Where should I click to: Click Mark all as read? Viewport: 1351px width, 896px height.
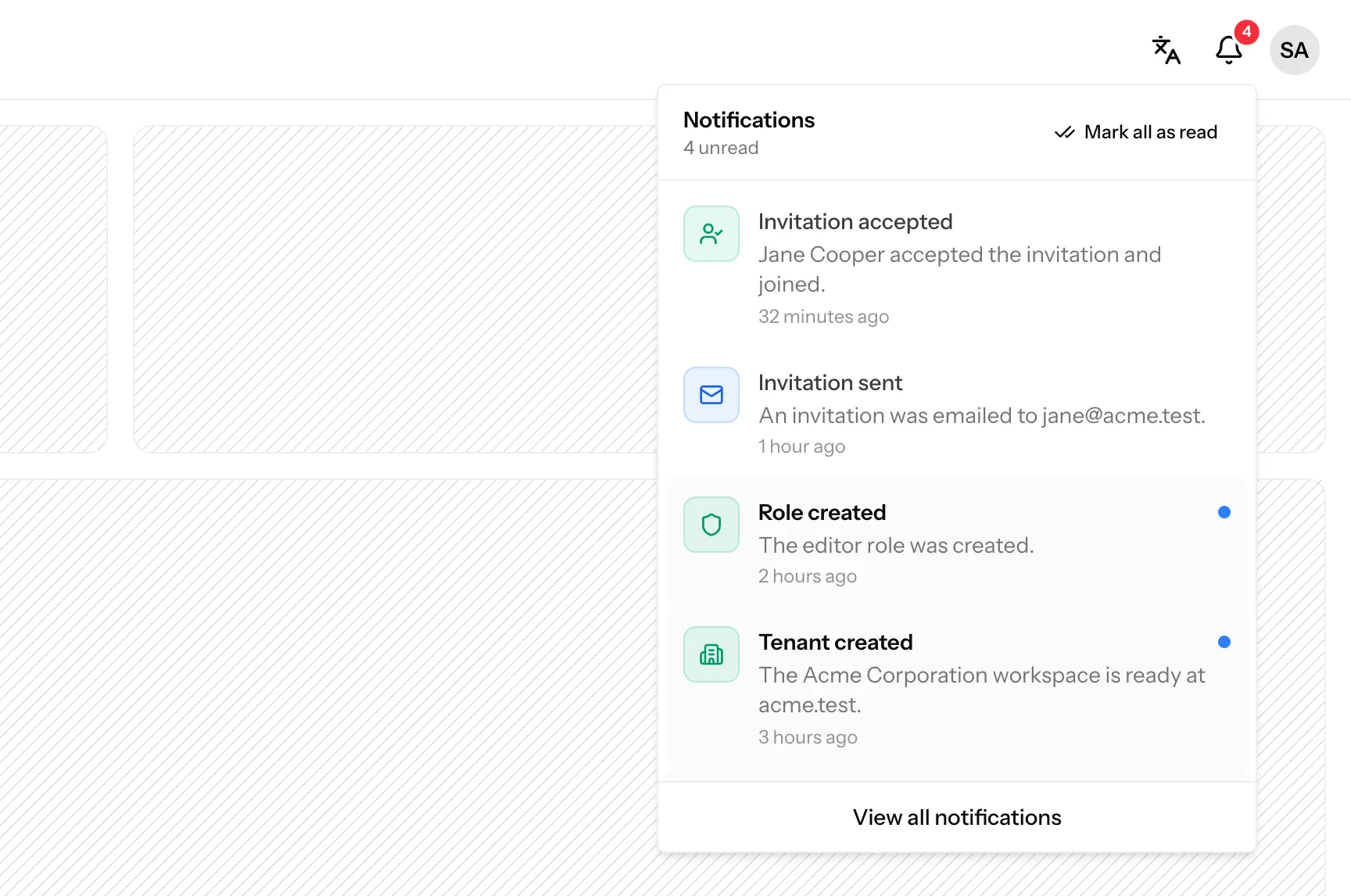click(x=1136, y=132)
